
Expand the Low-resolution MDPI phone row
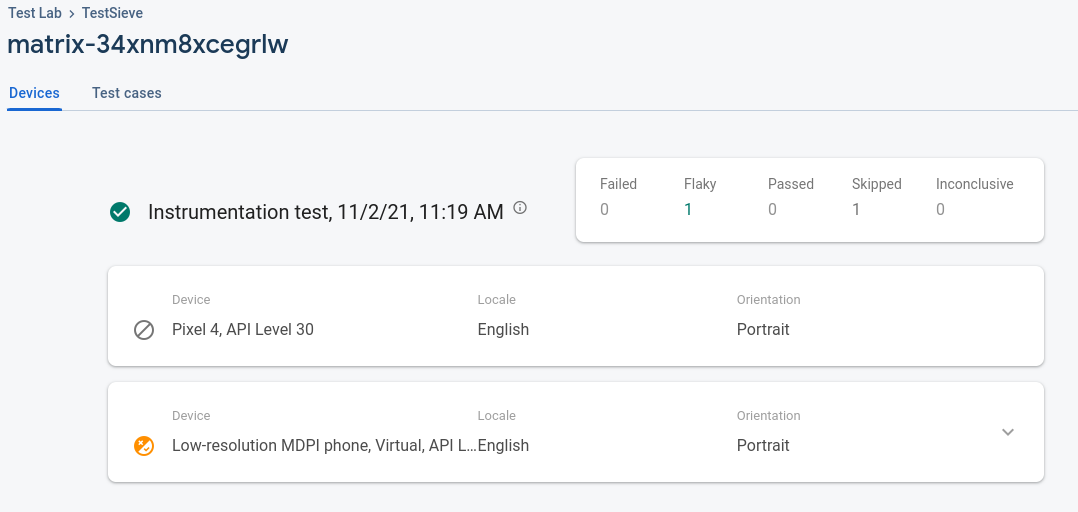(x=1008, y=432)
